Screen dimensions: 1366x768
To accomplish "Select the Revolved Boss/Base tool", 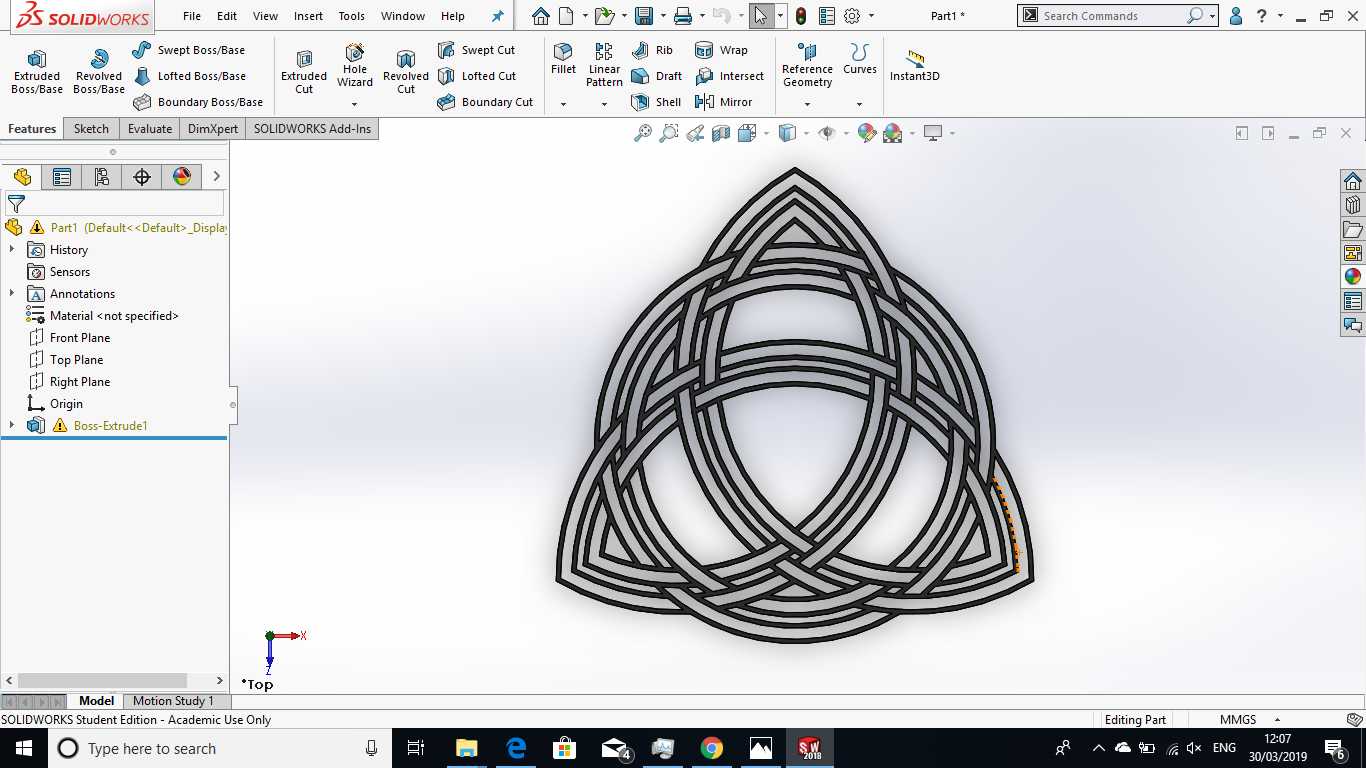I will (99, 72).
